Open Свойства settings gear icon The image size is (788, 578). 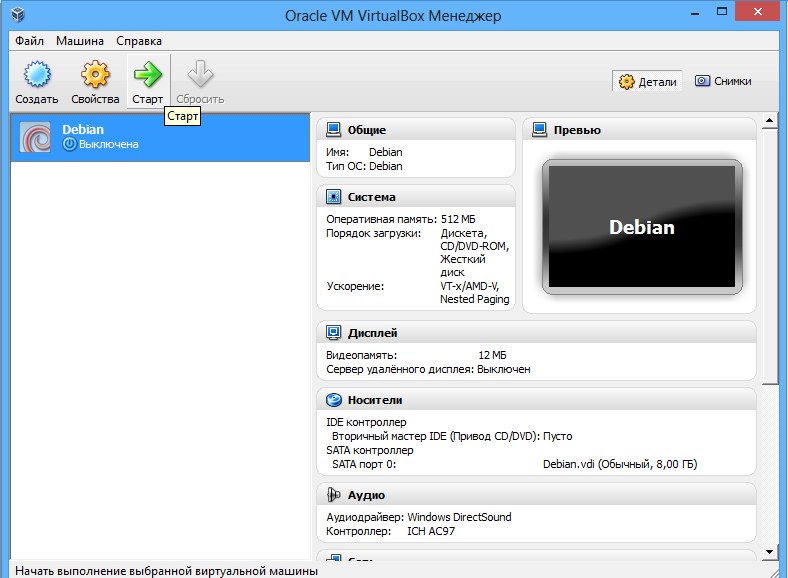click(x=95, y=75)
